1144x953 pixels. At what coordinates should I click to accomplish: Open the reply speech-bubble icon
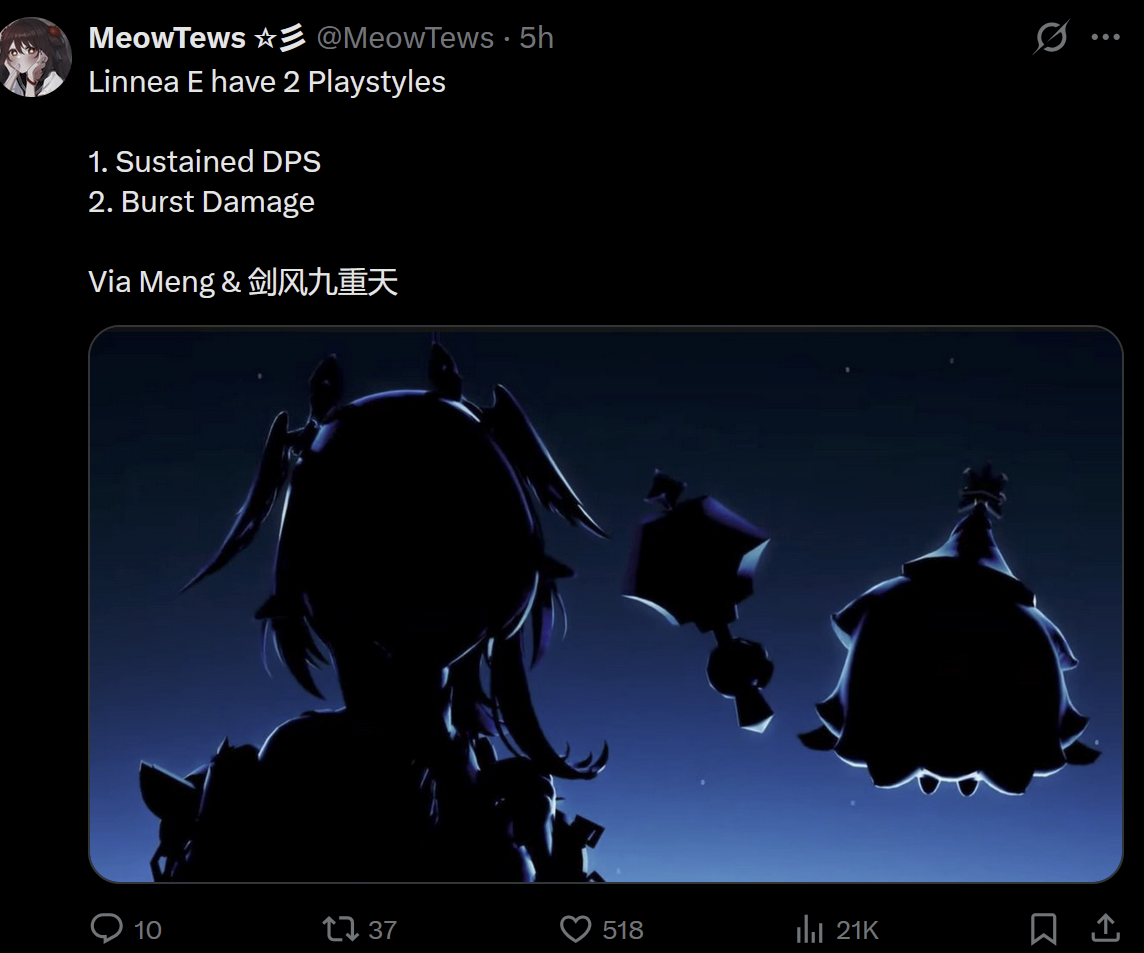coord(107,929)
